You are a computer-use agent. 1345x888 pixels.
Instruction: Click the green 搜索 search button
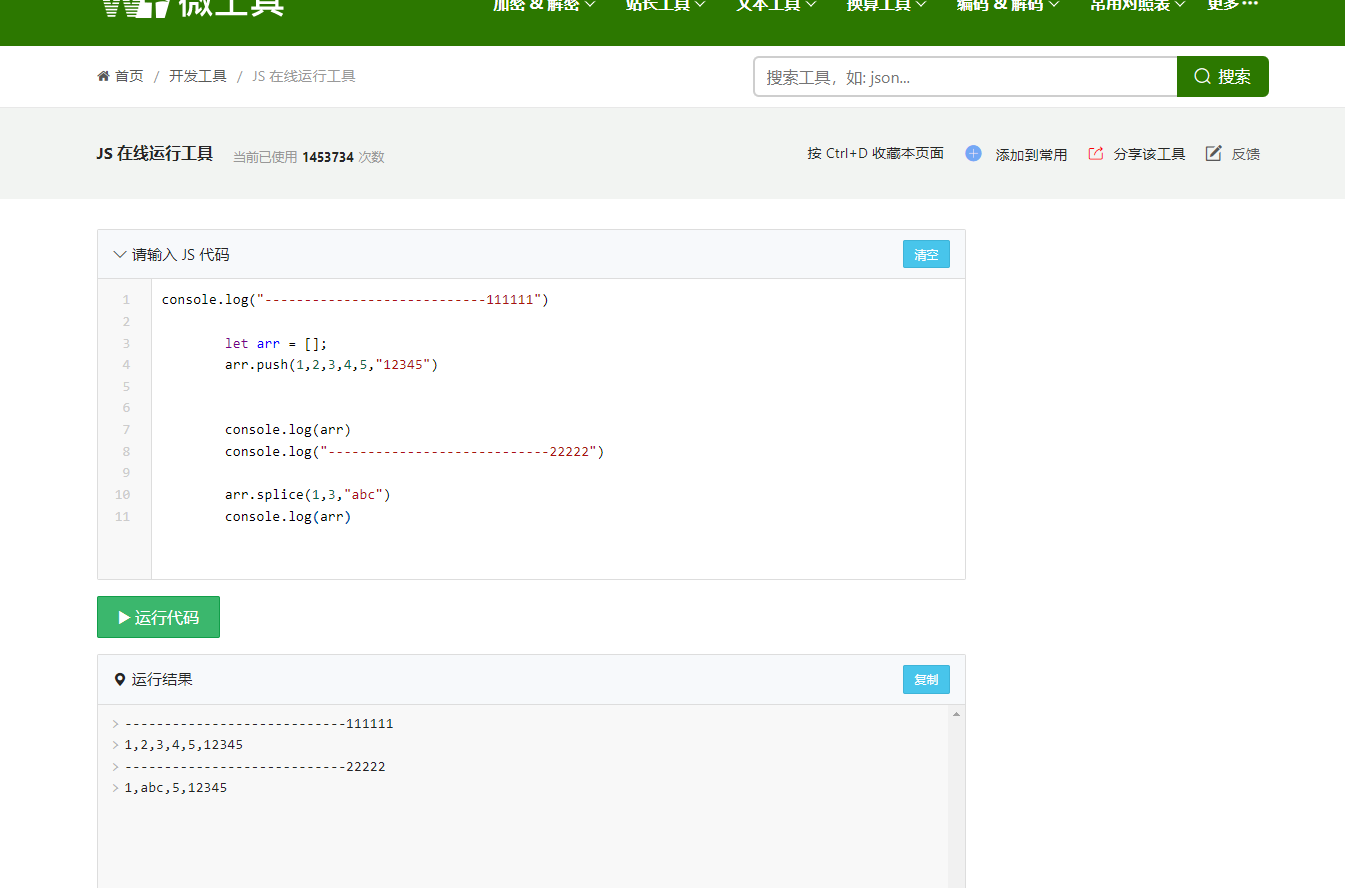(1222, 77)
